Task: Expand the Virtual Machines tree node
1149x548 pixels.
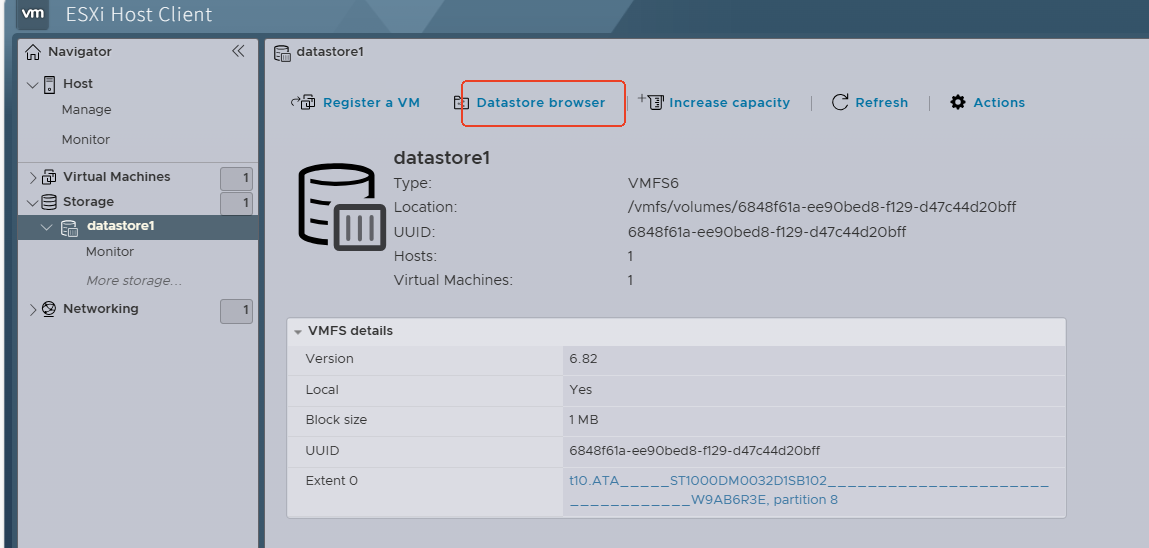Action: (x=32, y=177)
